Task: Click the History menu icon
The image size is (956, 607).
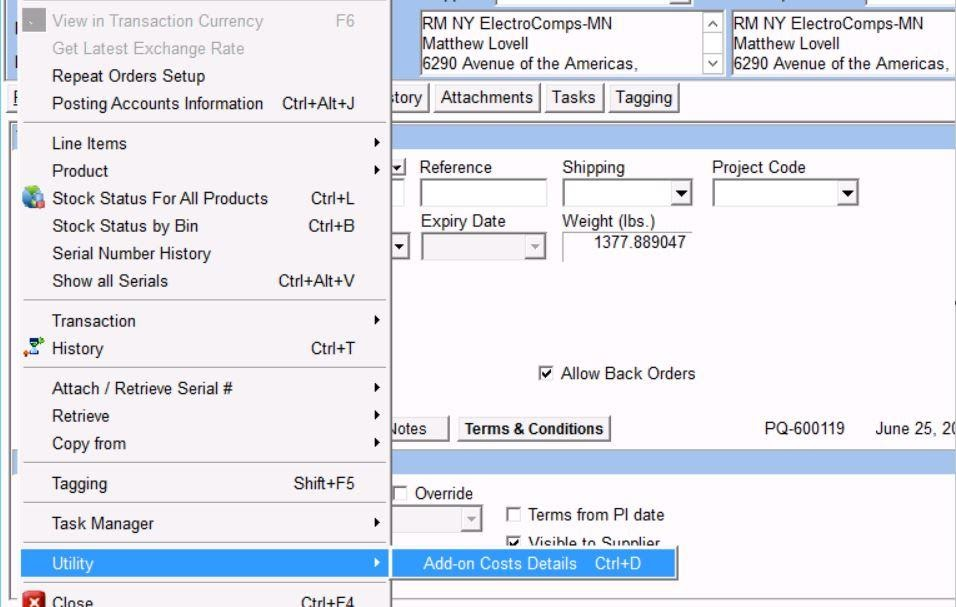Action: [34, 349]
